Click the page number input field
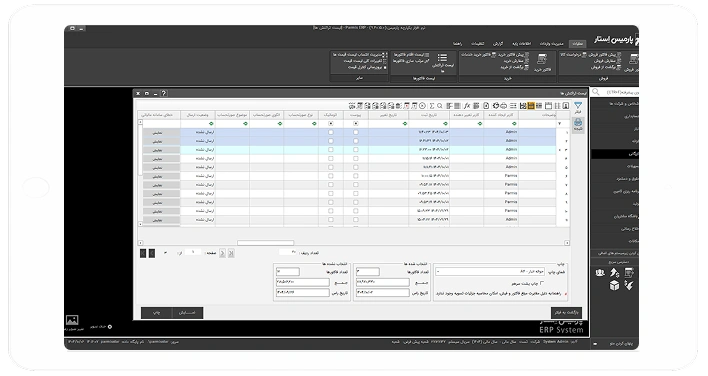The image size is (708, 376). [x=193, y=252]
